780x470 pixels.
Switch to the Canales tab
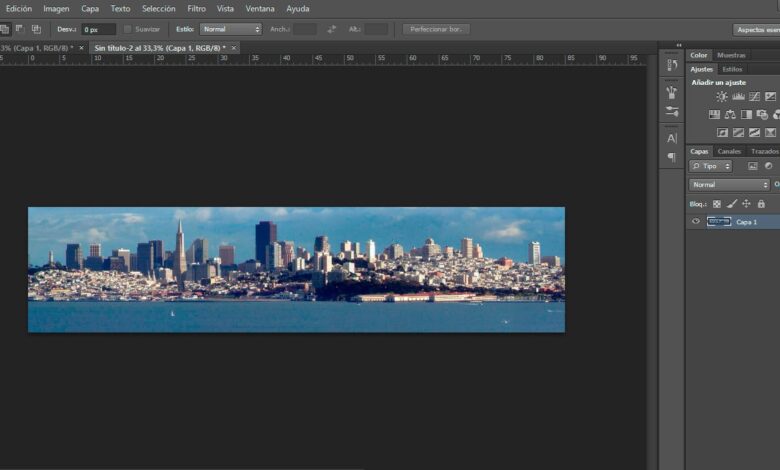[729, 151]
